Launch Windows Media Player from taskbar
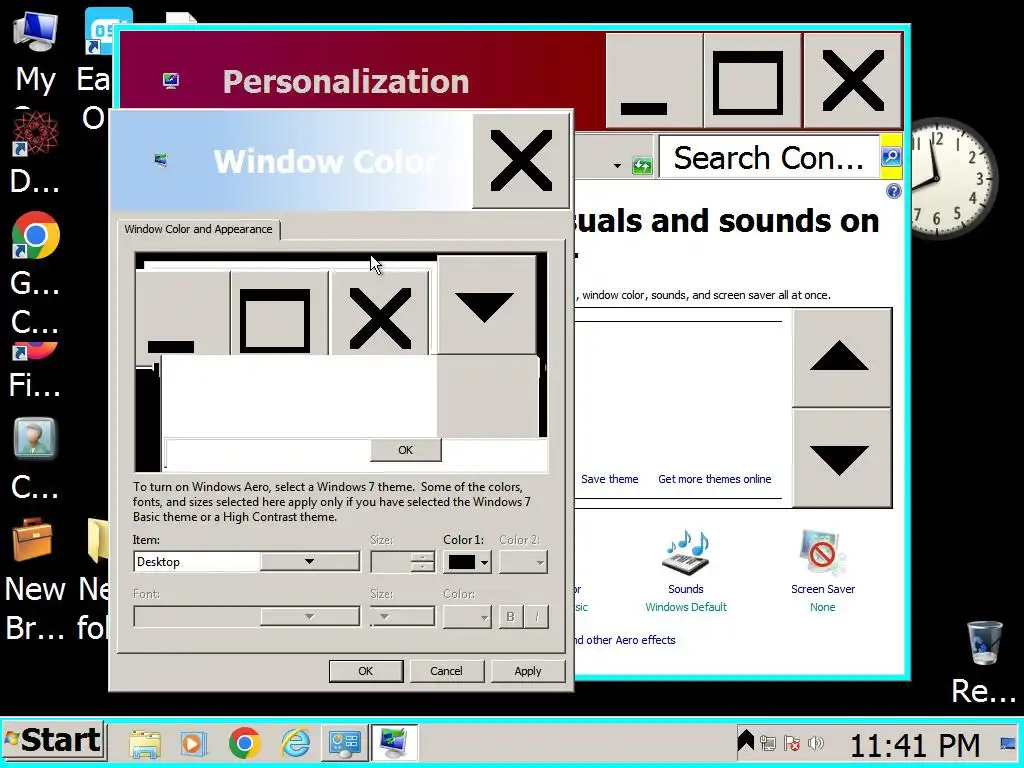 click(x=194, y=743)
